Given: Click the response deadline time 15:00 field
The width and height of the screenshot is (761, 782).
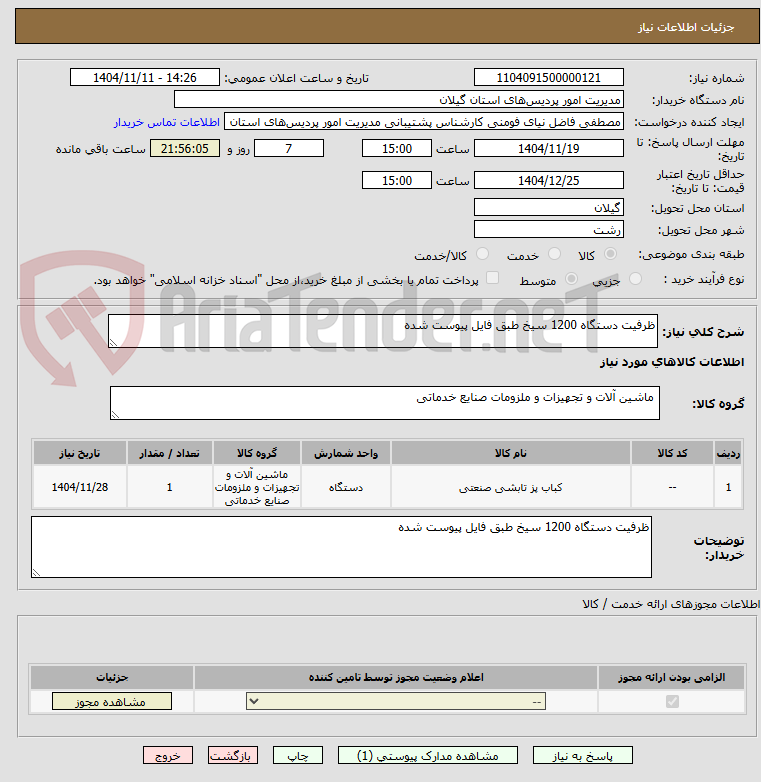Looking at the screenshot, I should point(397,149).
